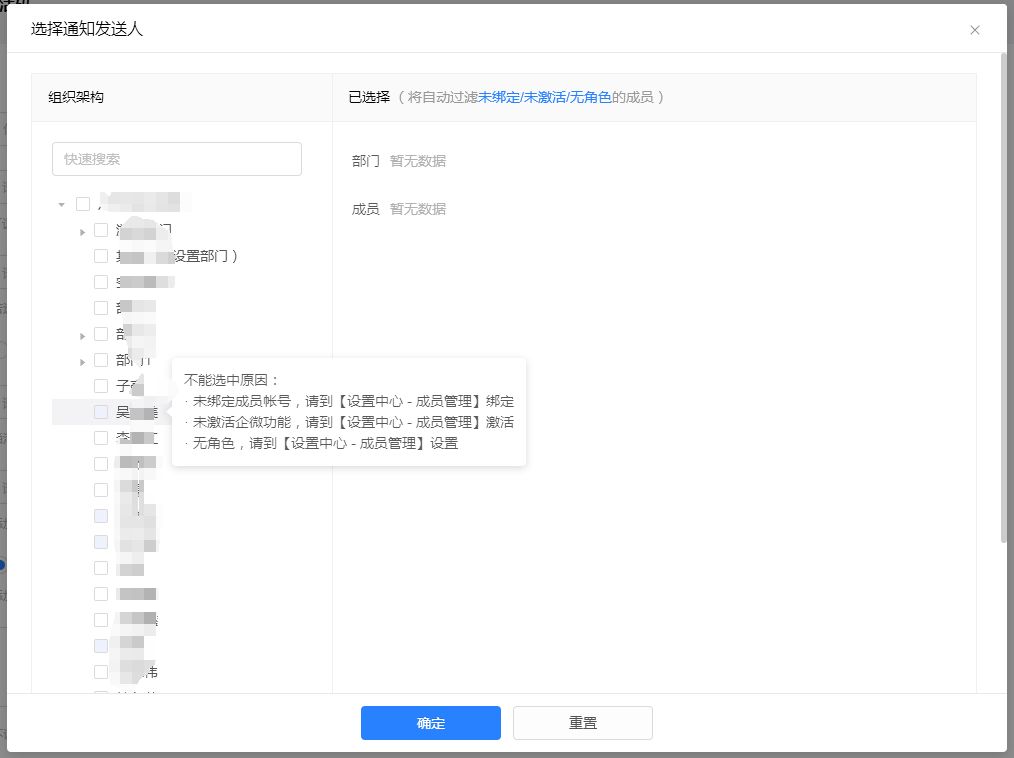Select the checkbox for member starting with 李
This screenshot has width=1014, height=758.
(x=101, y=438)
